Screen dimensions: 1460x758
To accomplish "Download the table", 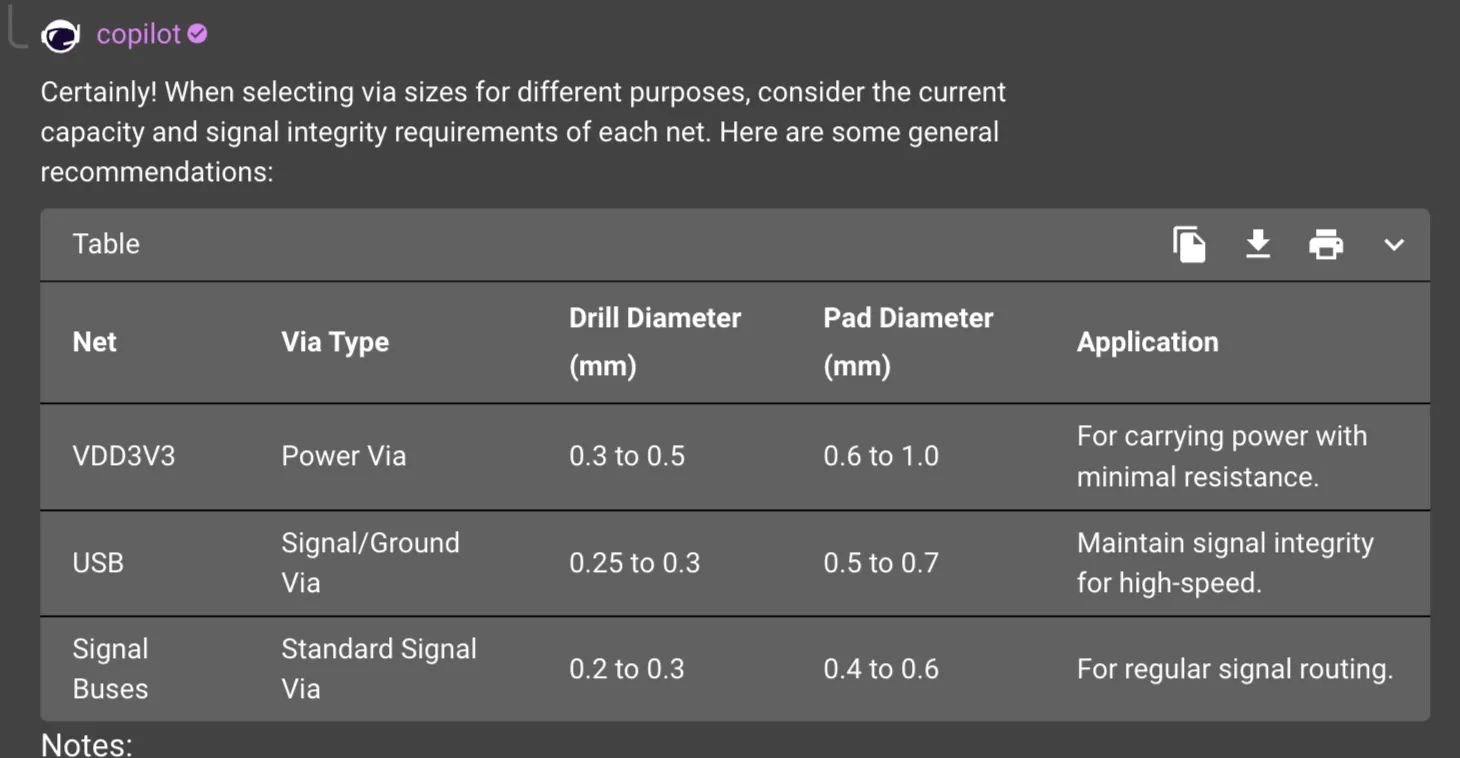I will point(1258,245).
